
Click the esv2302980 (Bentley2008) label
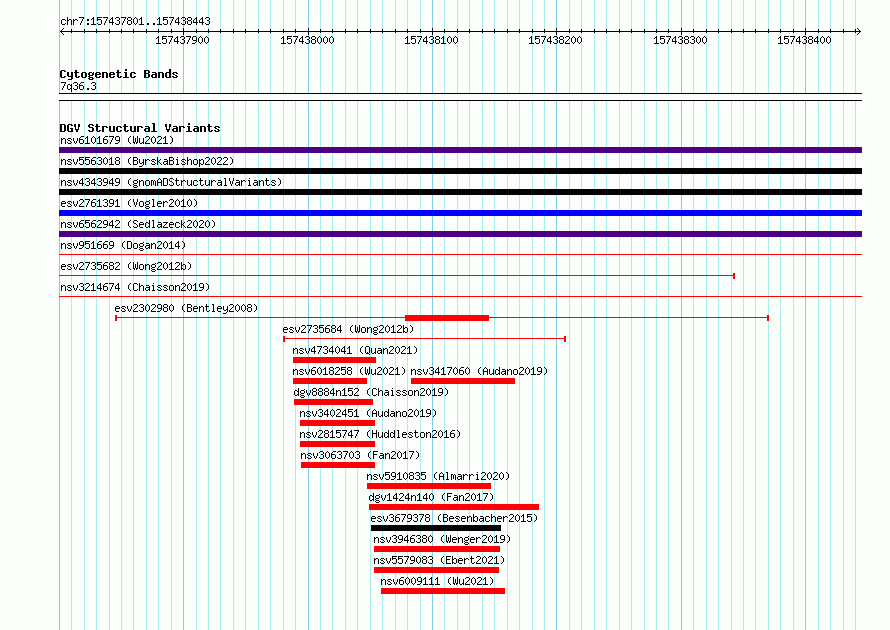coord(186,308)
